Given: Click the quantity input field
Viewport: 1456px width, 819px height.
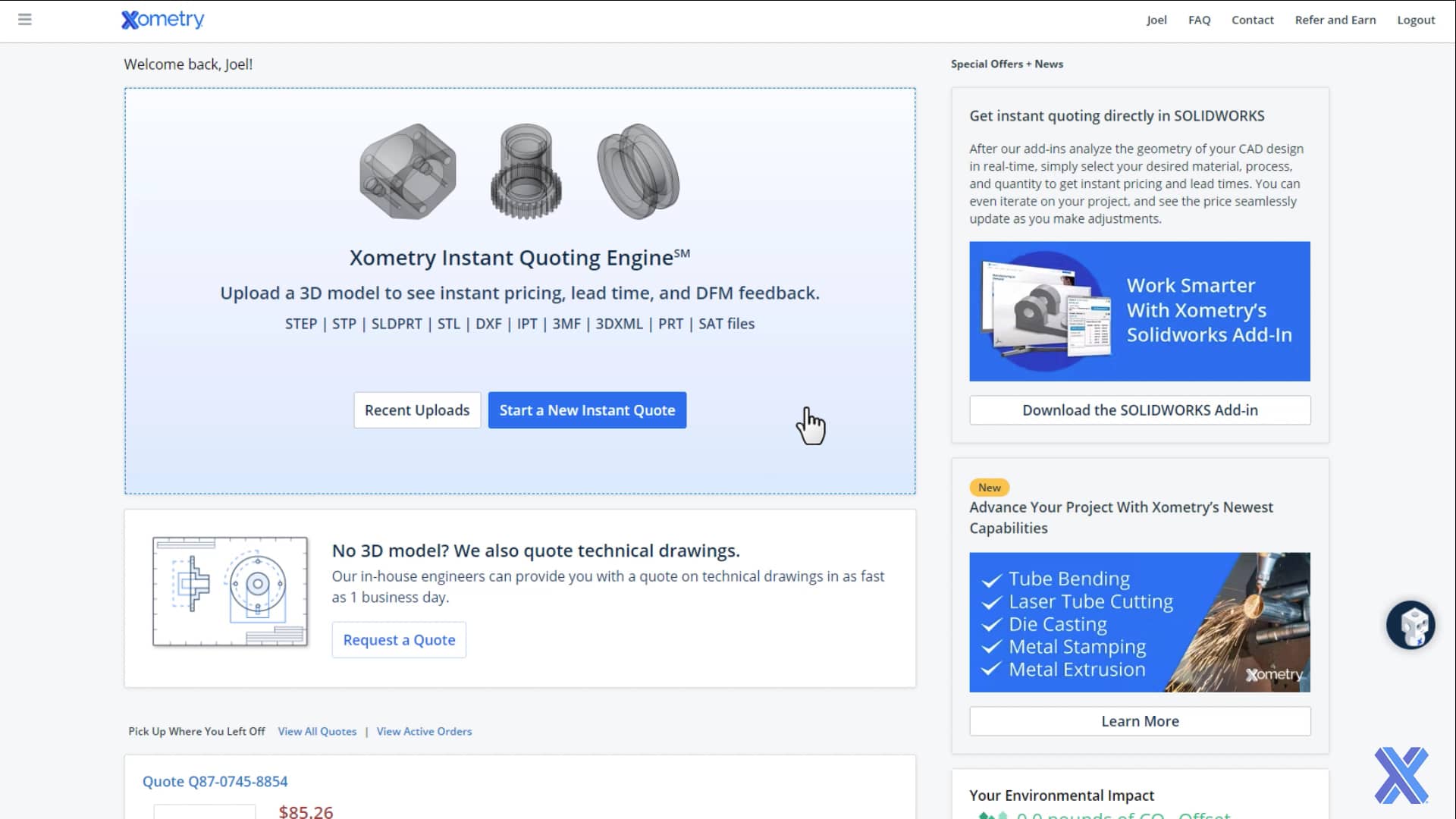Looking at the screenshot, I should tap(205, 813).
